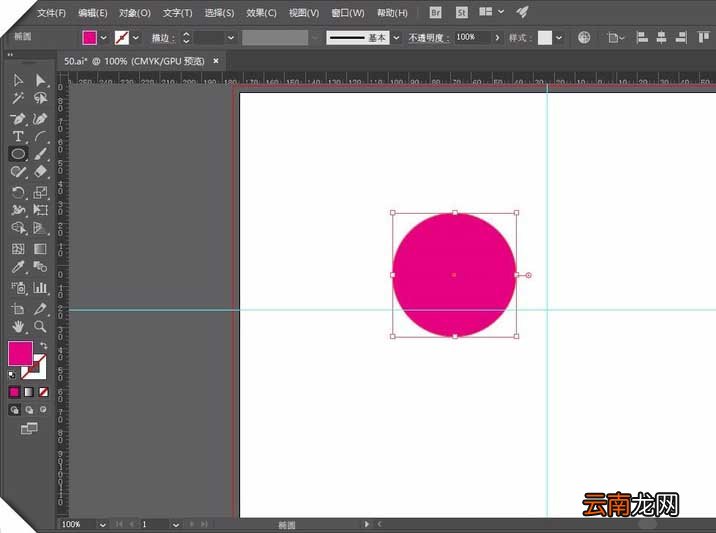
Task: Select the Shape Builder tool
Action: (18, 227)
